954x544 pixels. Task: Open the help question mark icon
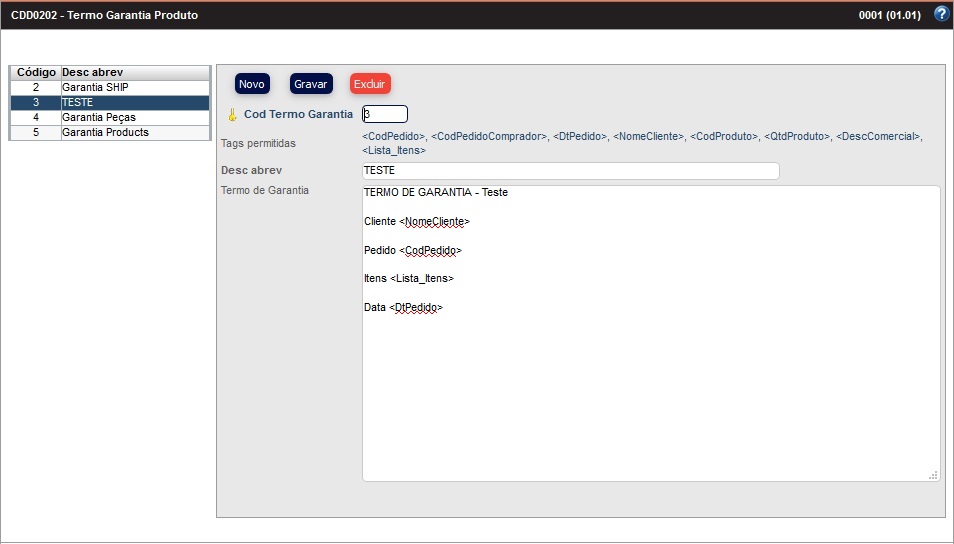click(941, 14)
